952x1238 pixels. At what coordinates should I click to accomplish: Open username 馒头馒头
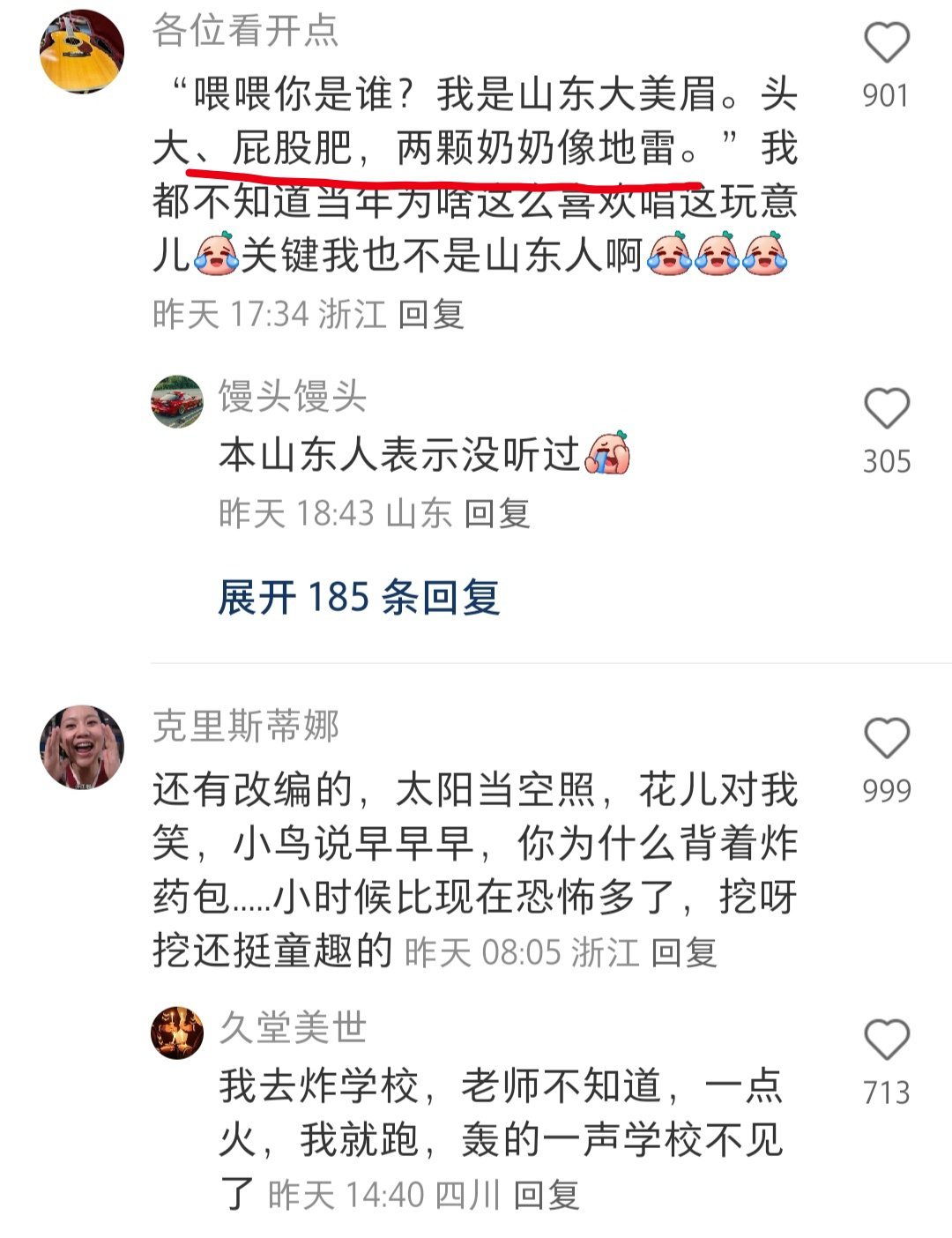(x=293, y=397)
